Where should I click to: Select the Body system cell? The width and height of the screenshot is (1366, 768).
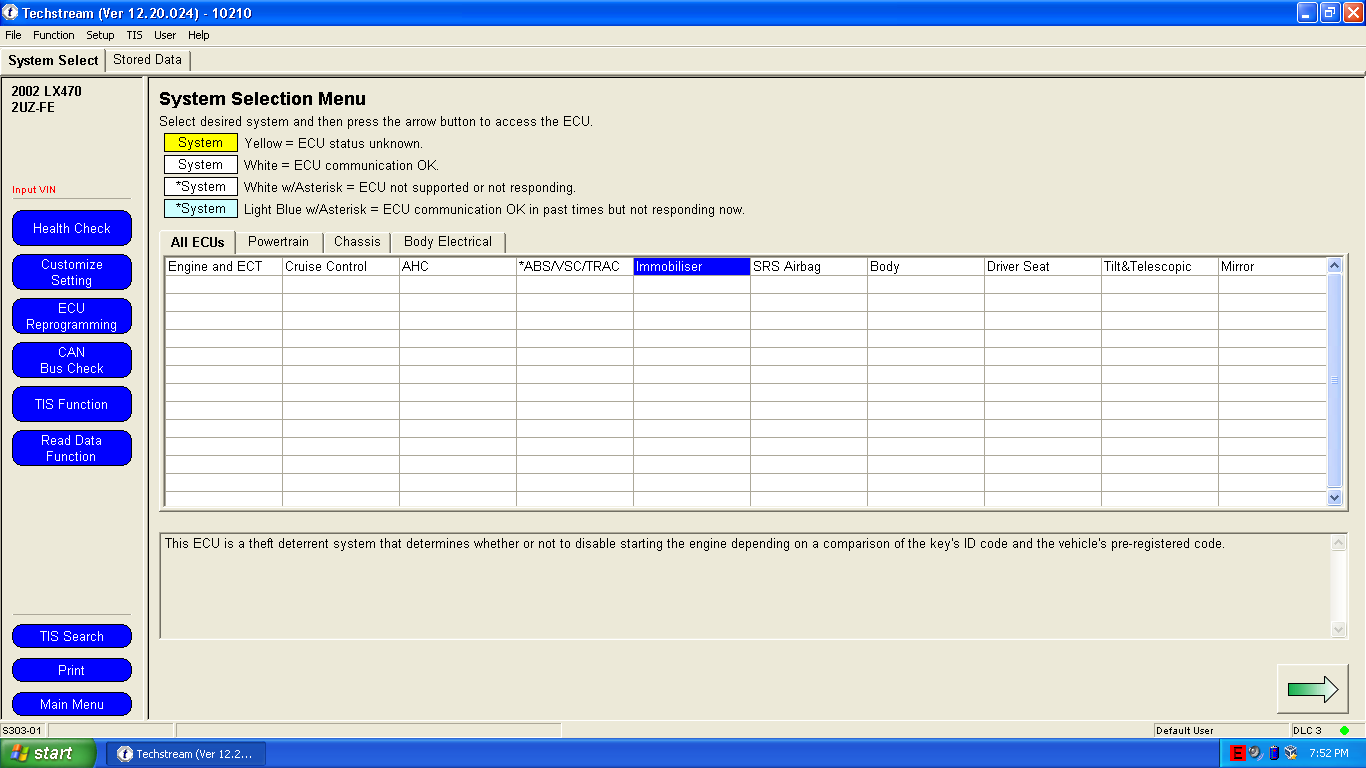(926, 267)
